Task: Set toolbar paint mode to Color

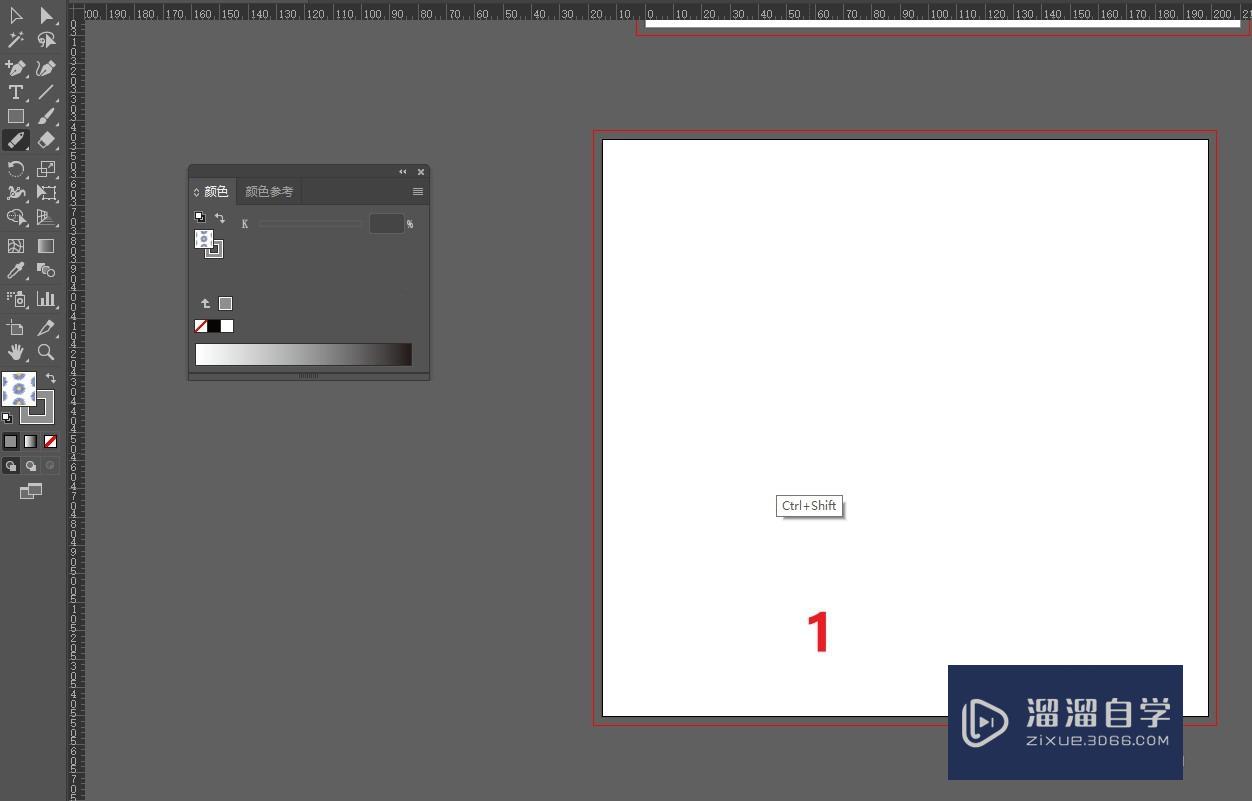Action: coord(11,441)
